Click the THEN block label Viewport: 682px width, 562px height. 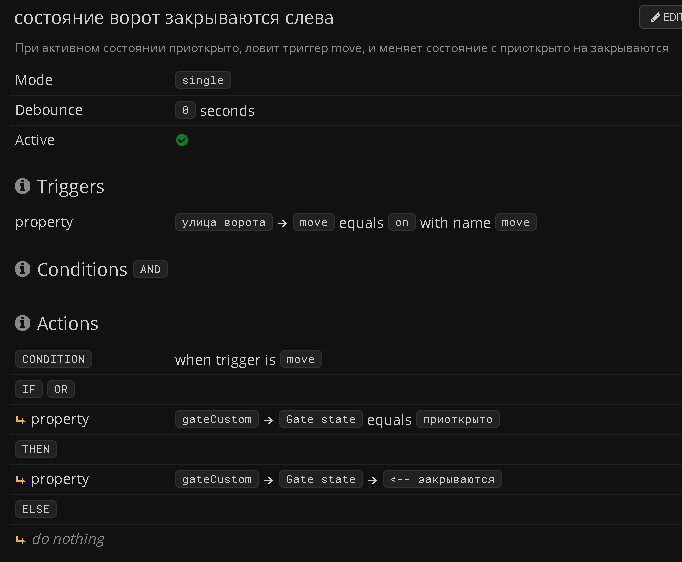pyautogui.click(x=36, y=449)
